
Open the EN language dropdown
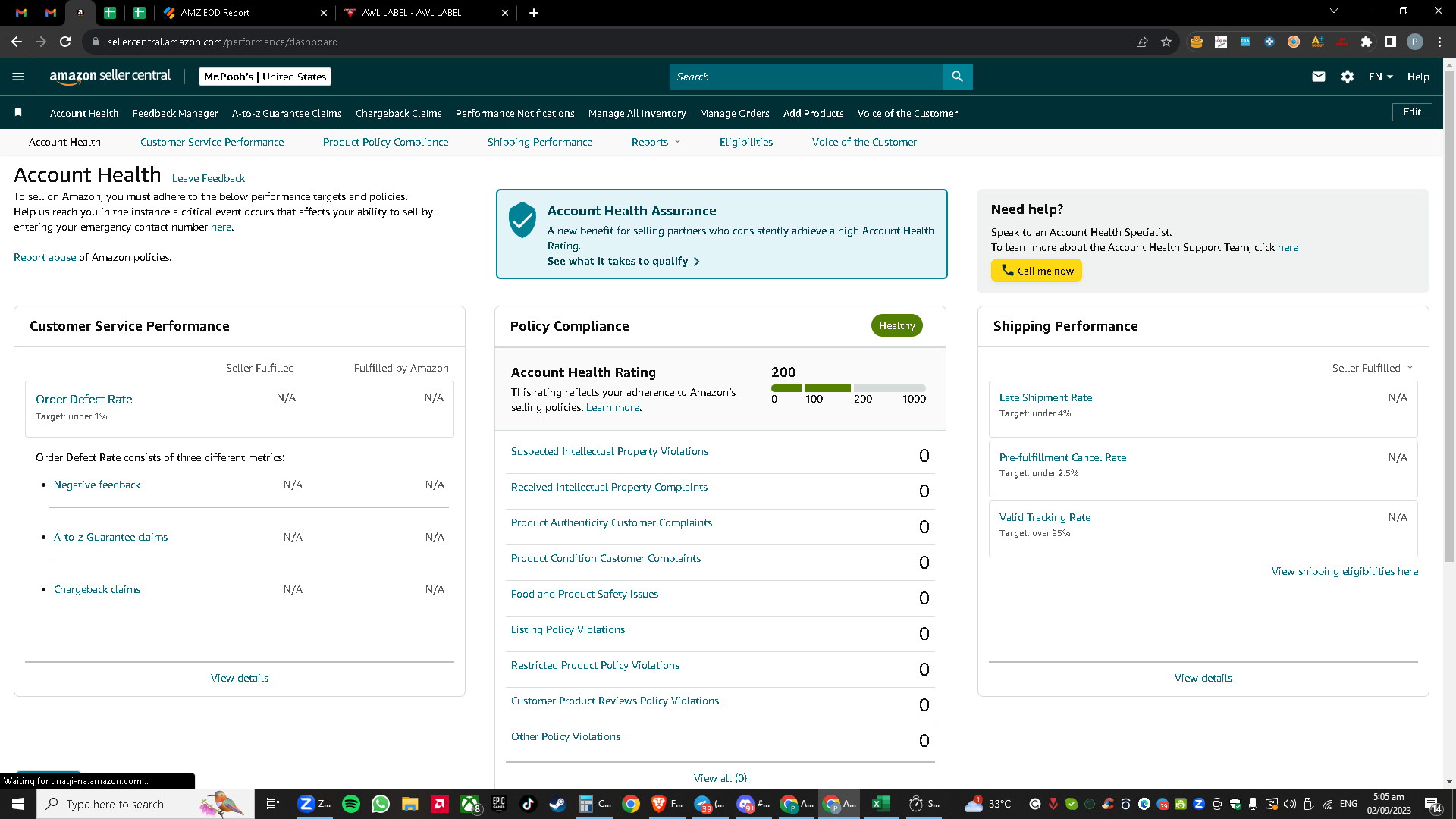1380,77
